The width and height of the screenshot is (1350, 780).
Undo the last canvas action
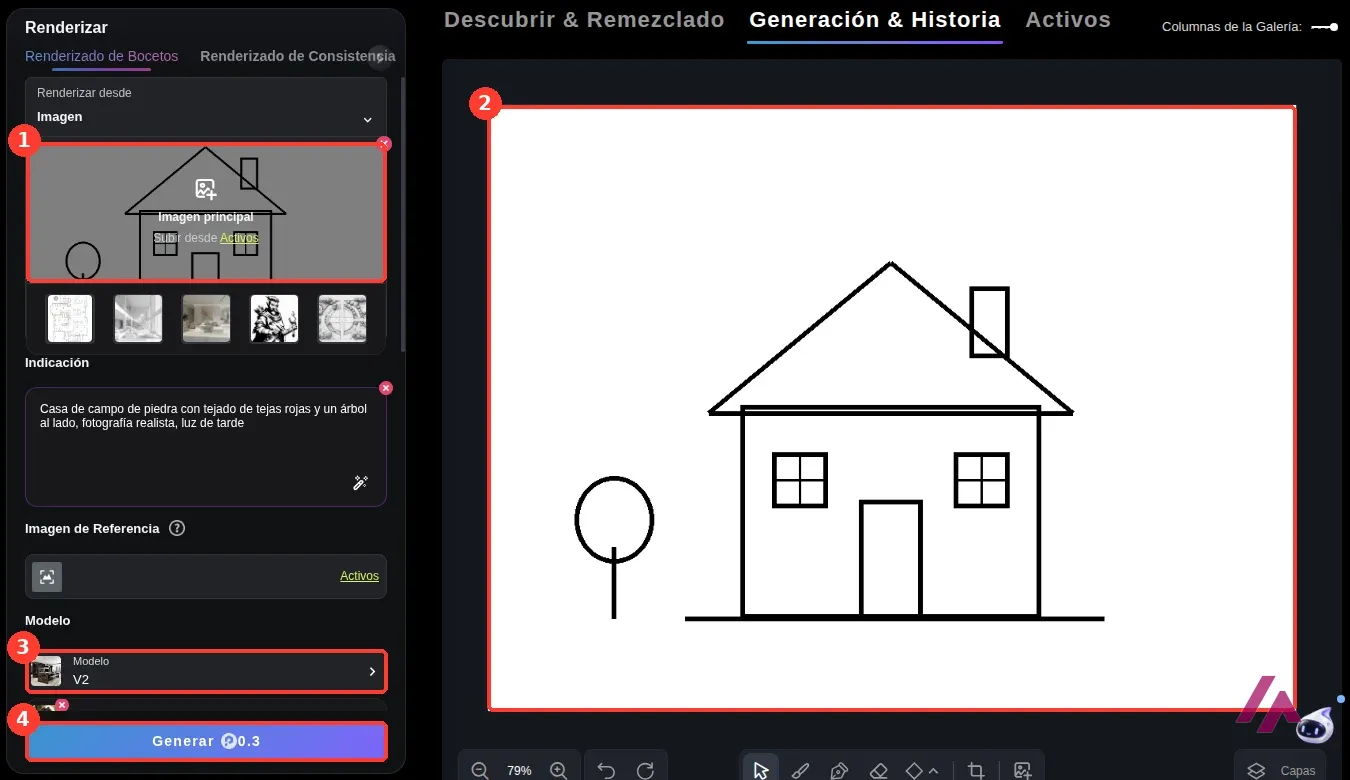606,770
